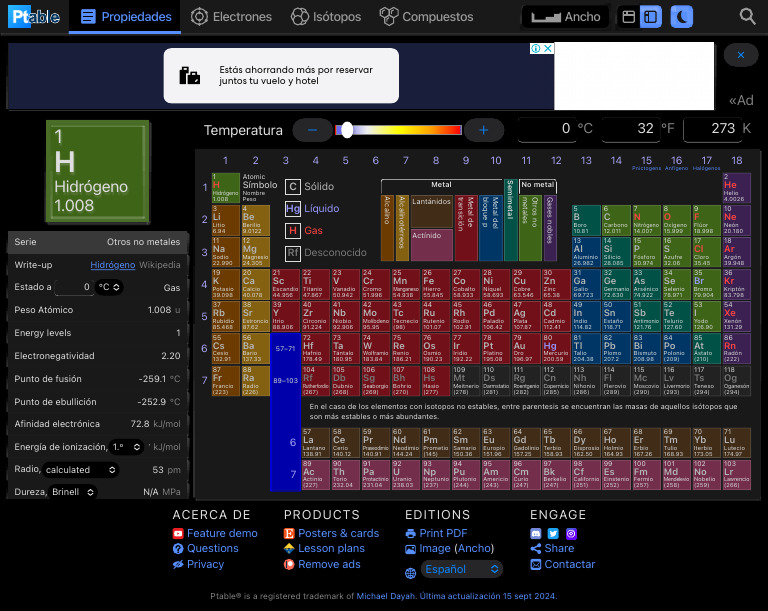Image resolution: width=768 pixels, height=611 pixels.
Task: Open the Propiedades tab
Action: 125,17
